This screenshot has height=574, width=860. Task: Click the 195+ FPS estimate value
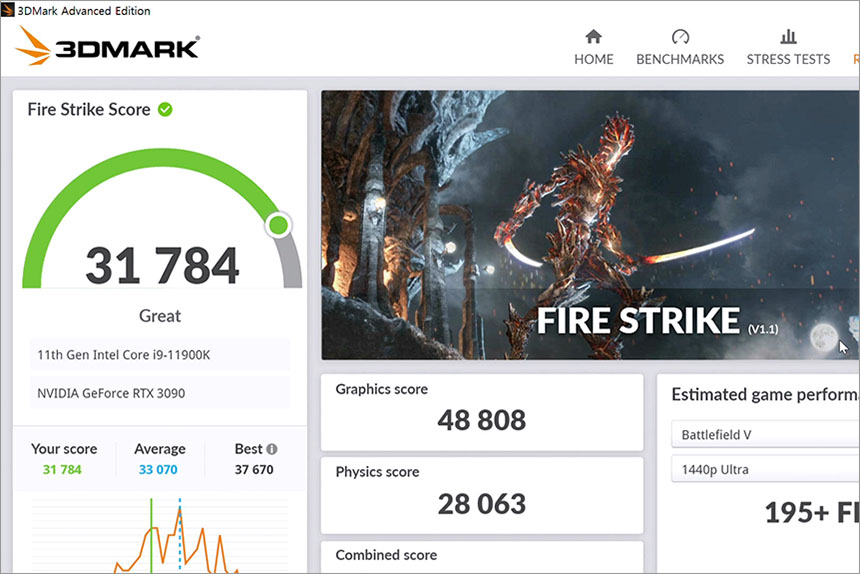point(812,513)
